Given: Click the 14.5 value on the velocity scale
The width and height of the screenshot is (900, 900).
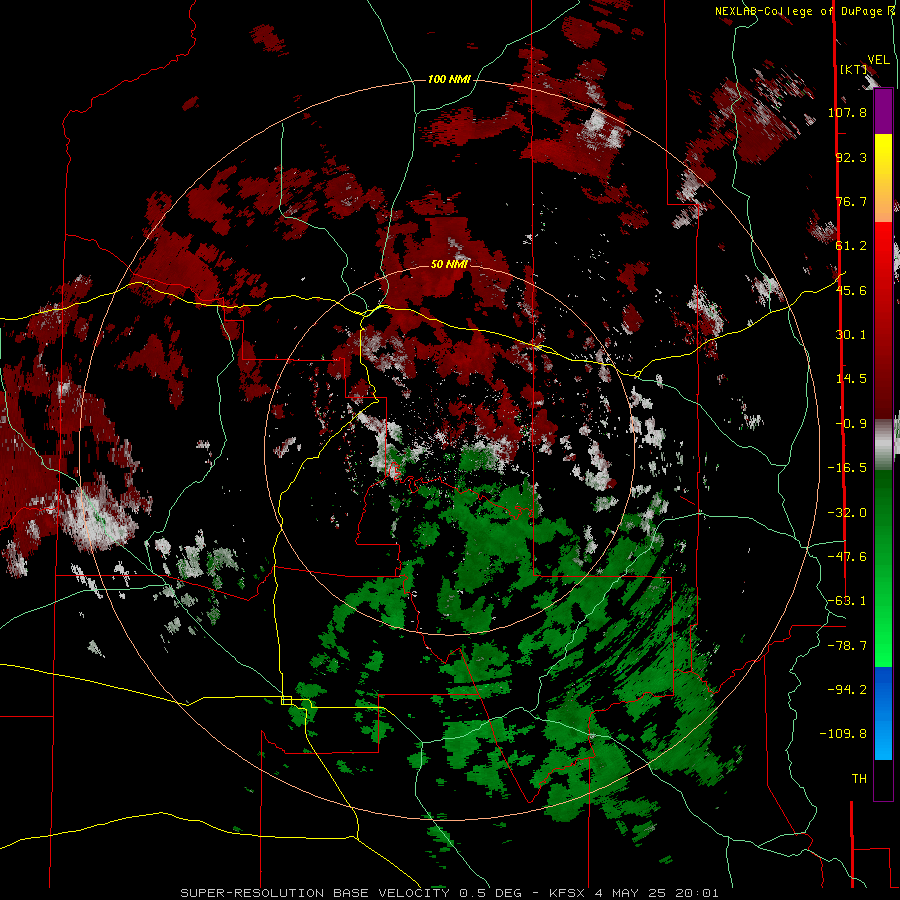Looking at the screenshot, I should 851,379.
